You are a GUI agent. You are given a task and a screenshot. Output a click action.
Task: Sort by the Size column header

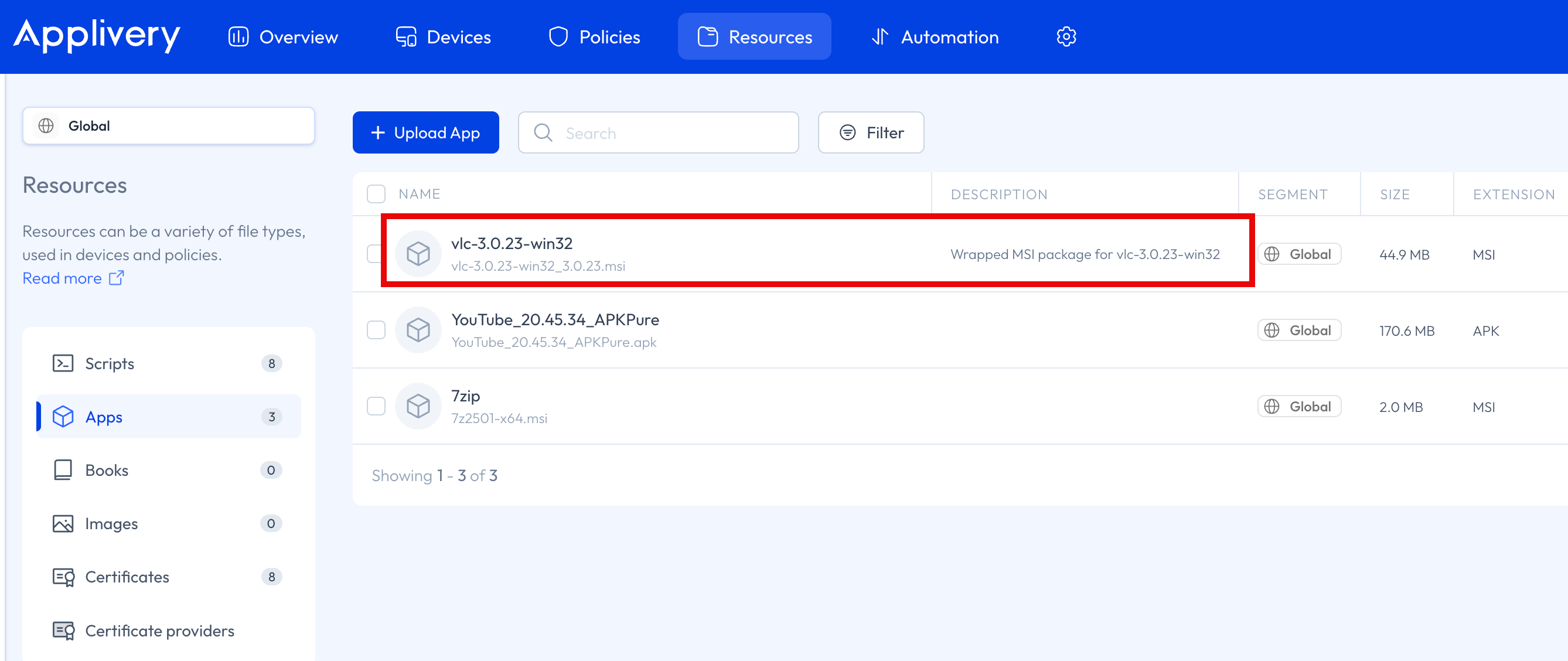tap(1395, 194)
